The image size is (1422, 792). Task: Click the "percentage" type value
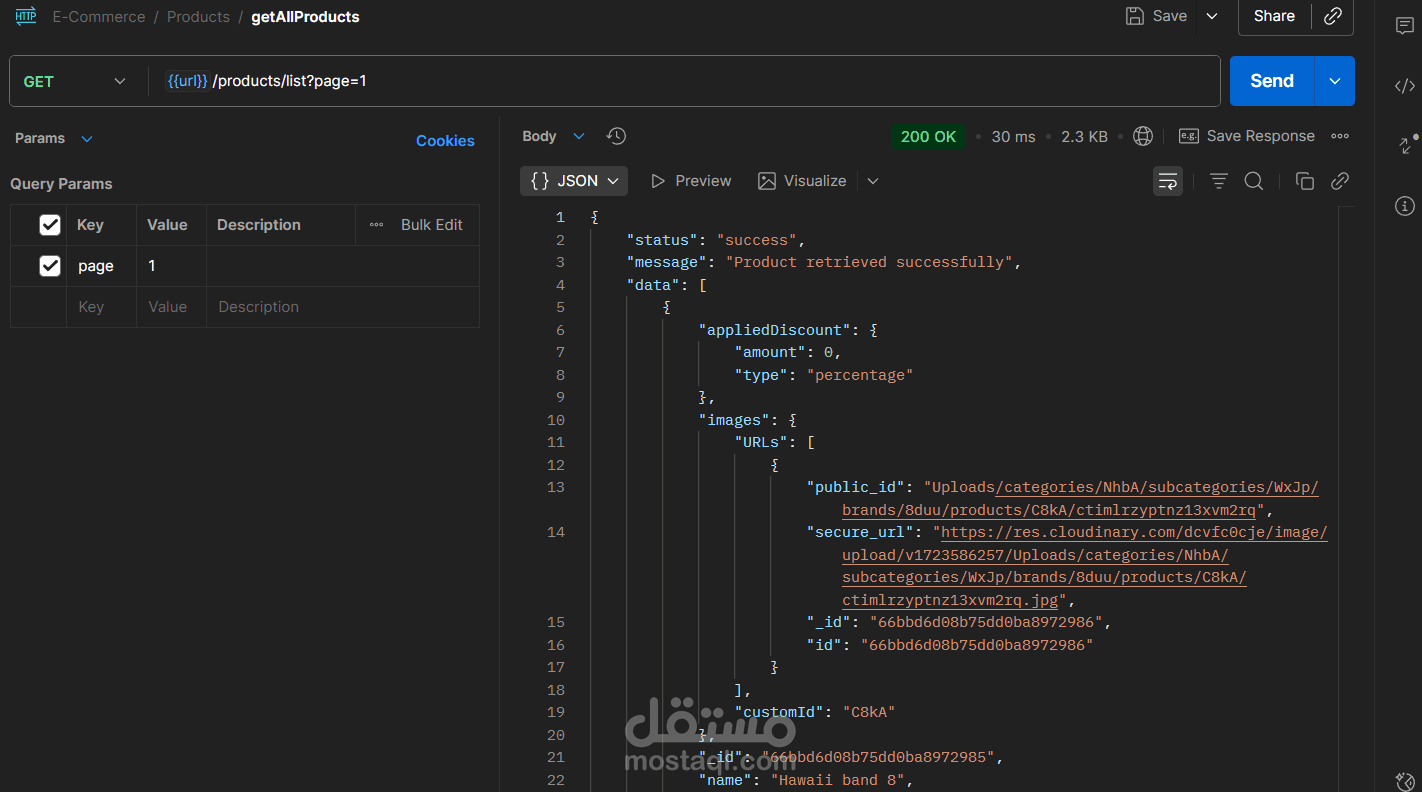tap(860, 375)
